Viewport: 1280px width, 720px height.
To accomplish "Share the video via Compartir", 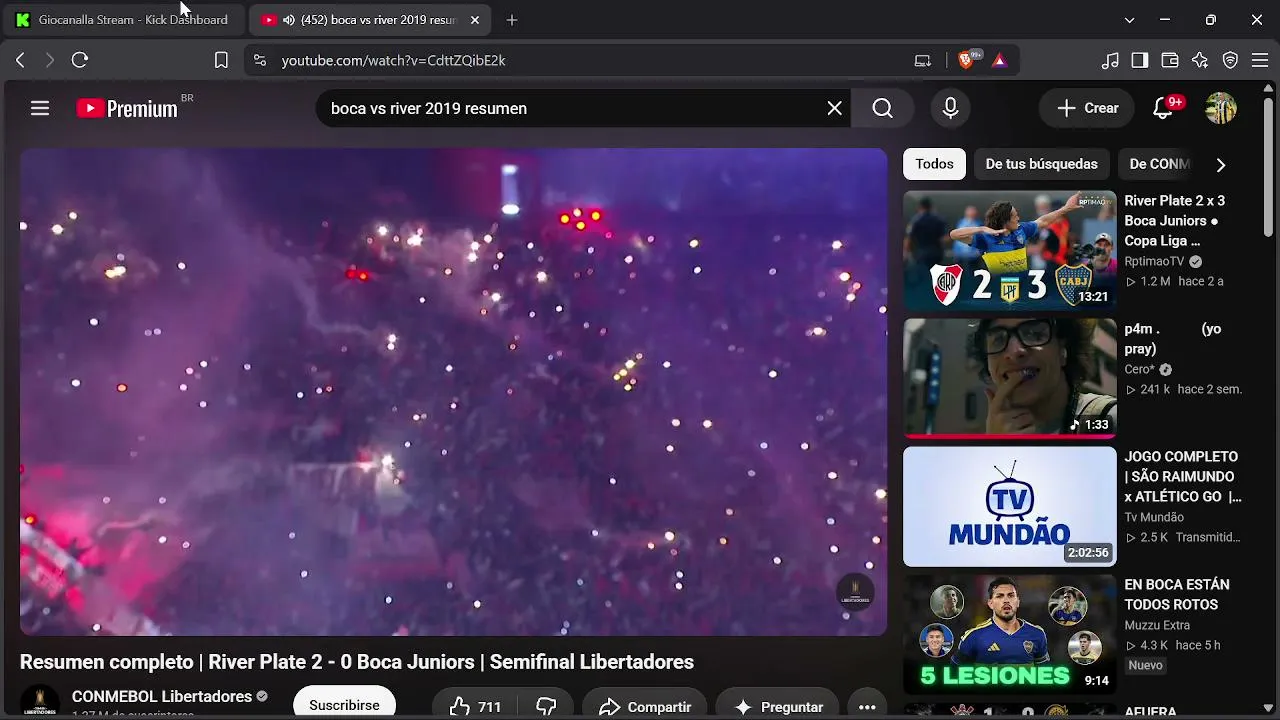I will point(645,707).
